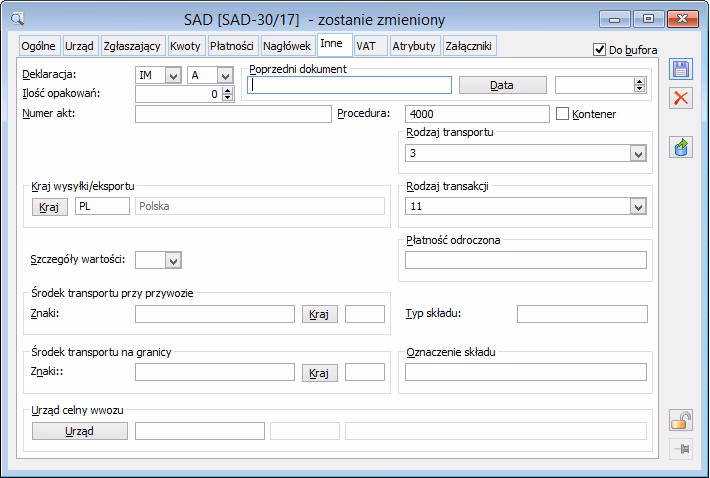Go to the Płatności tab
The width and height of the screenshot is (710, 478).
tap(232, 46)
